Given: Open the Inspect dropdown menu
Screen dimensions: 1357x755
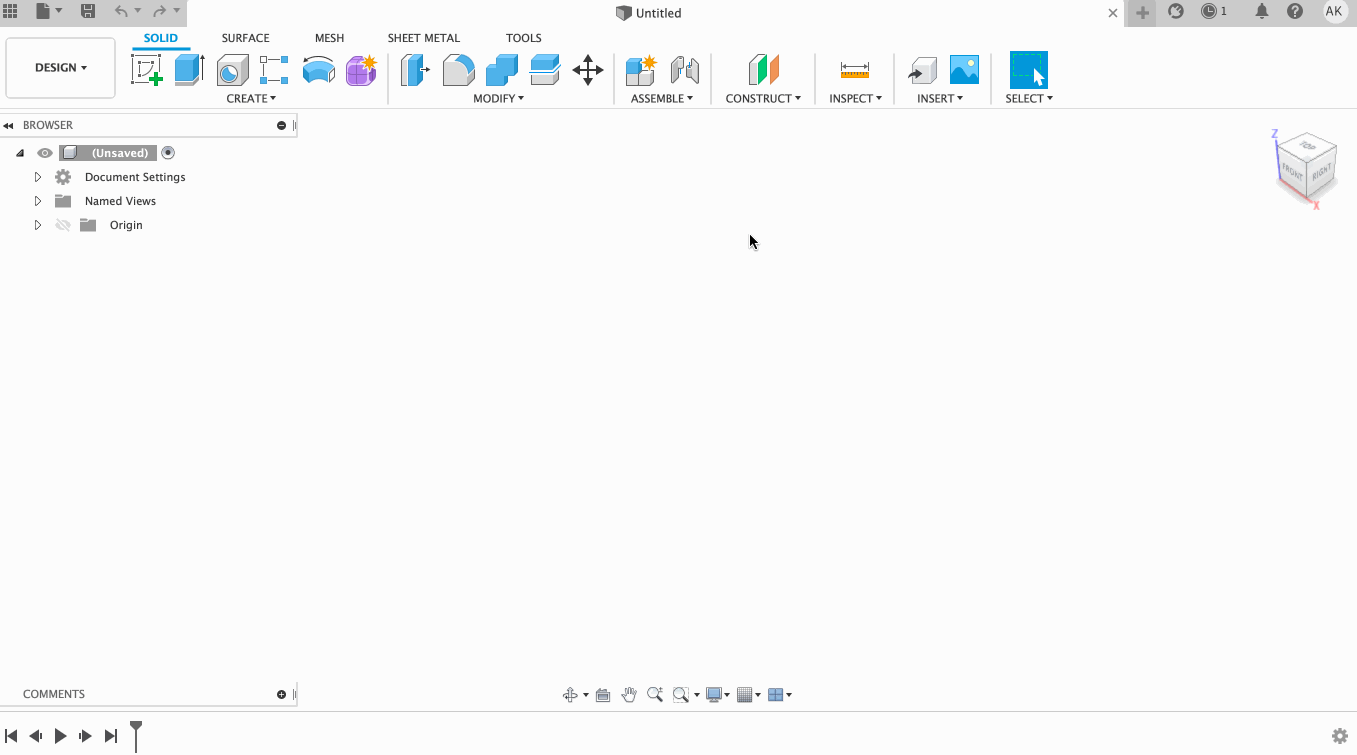Looking at the screenshot, I should tap(855, 98).
